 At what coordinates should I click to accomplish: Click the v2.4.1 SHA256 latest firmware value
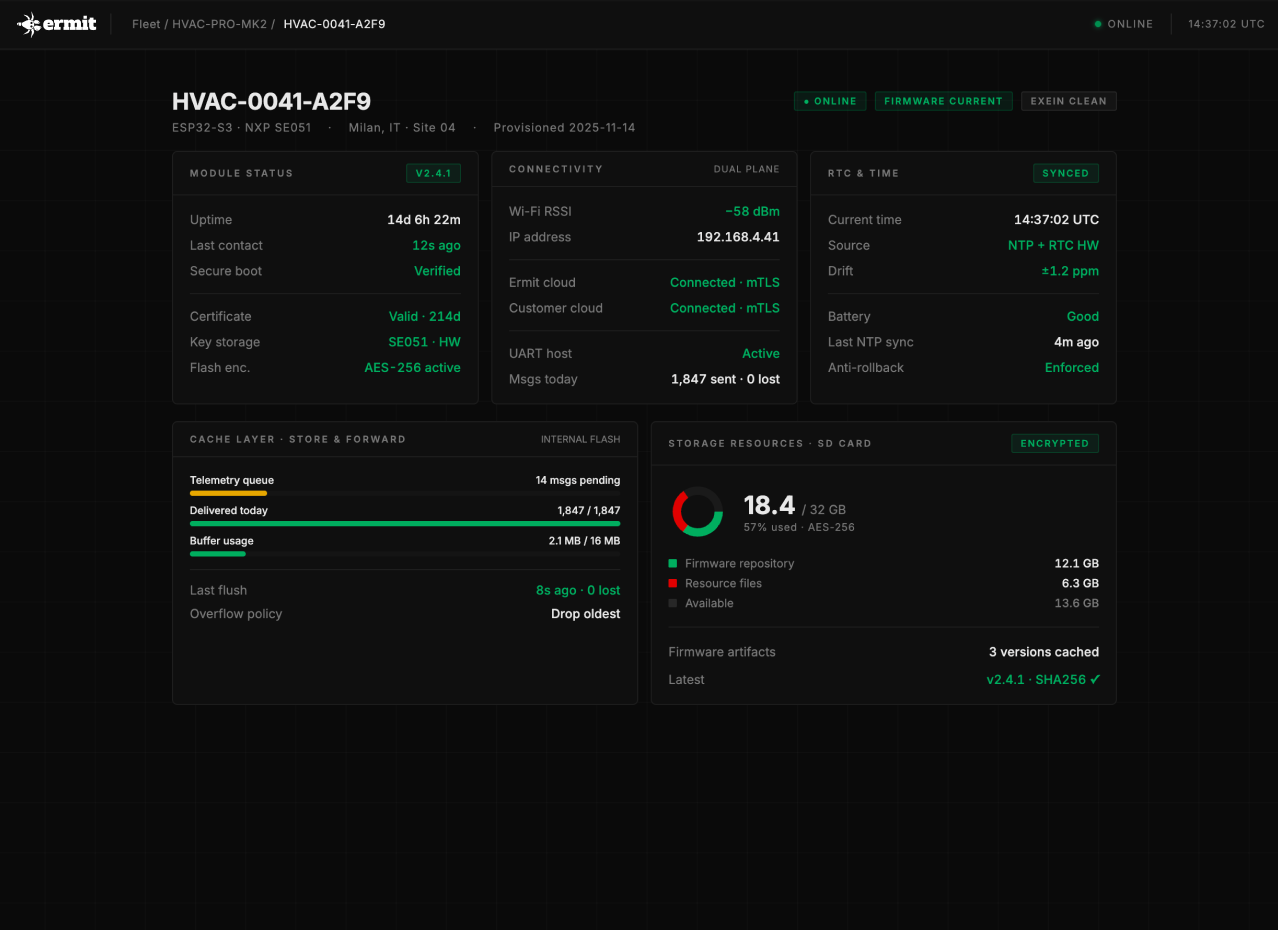tap(1043, 680)
